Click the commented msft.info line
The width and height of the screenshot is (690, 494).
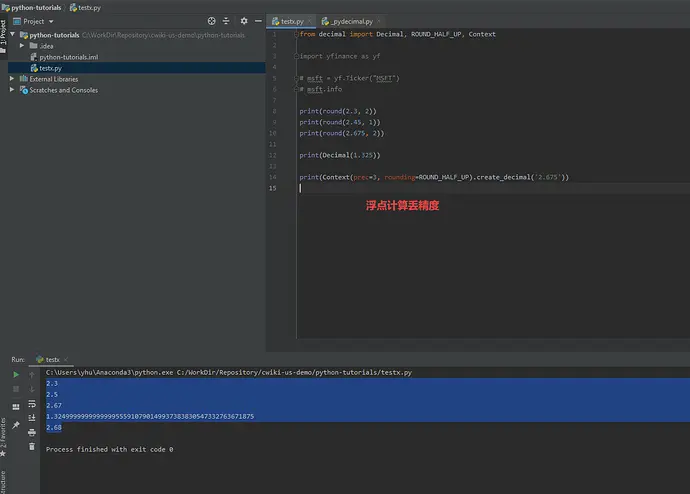pos(320,89)
